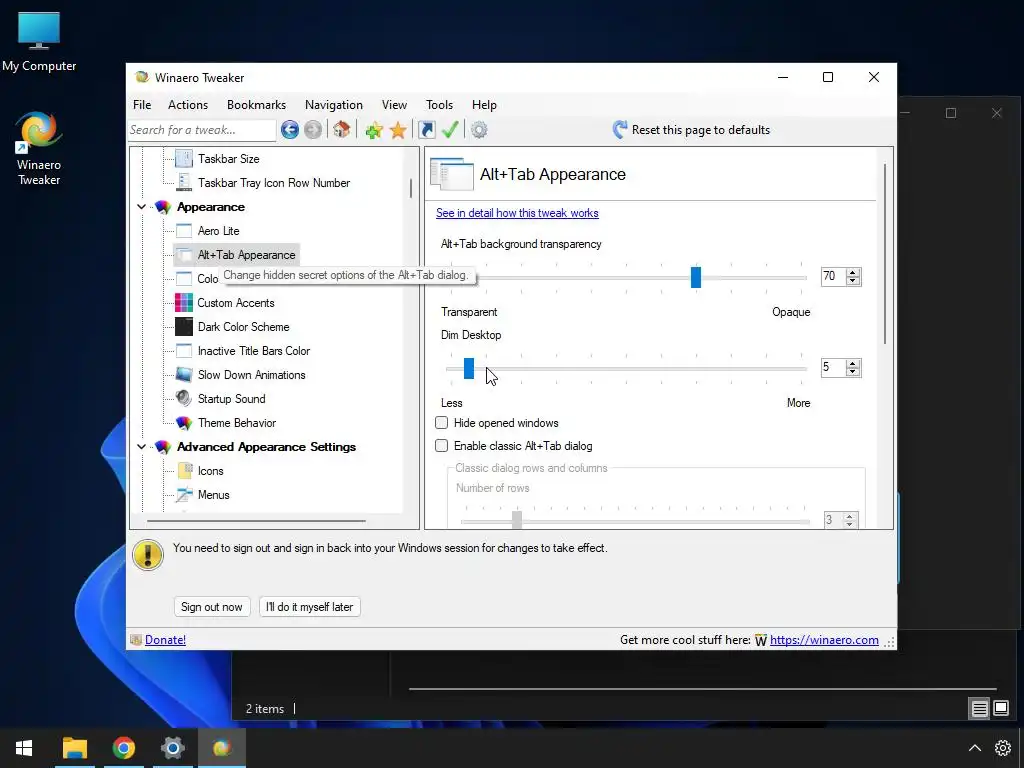The height and width of the screenshot is (768, 1024).
Task: Open Settings gear on taskbar
Action: [172, 748]
